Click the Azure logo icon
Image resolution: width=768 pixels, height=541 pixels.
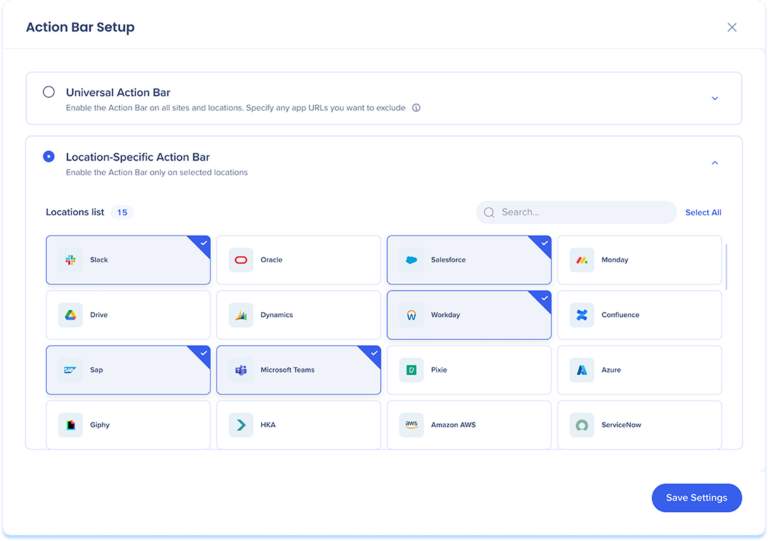tap(581, 370)
